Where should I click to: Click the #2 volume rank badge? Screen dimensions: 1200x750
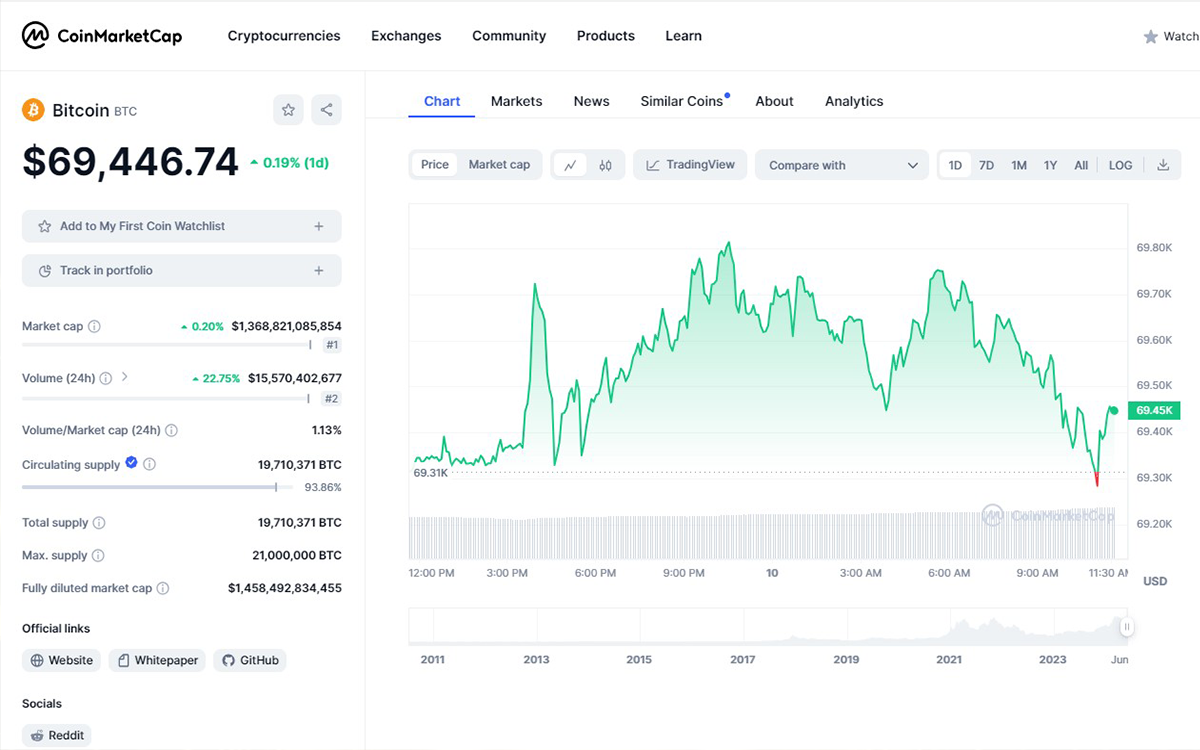click(332, 398)
